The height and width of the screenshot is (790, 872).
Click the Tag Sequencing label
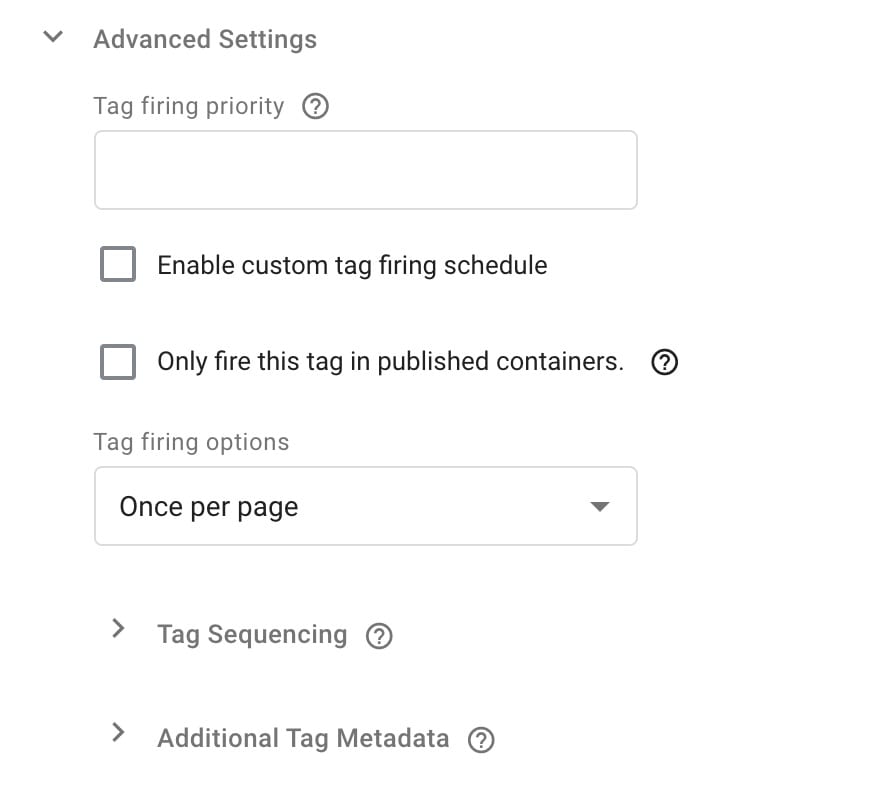(x=252, y=634)
